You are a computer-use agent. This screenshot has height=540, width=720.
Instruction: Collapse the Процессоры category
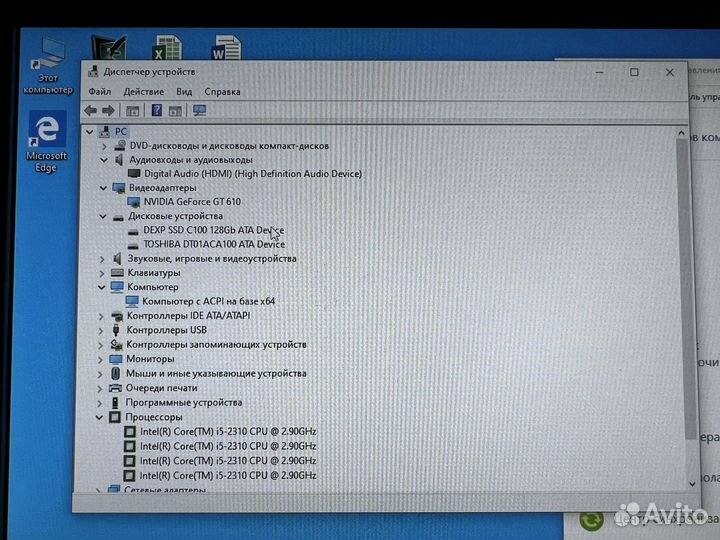[99, 418]
